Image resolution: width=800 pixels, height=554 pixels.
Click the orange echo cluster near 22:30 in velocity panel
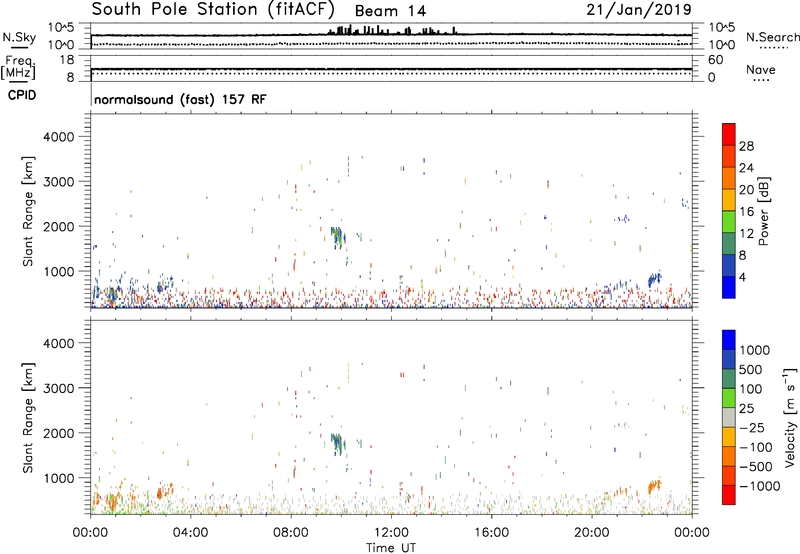click(x=654, y=486)
